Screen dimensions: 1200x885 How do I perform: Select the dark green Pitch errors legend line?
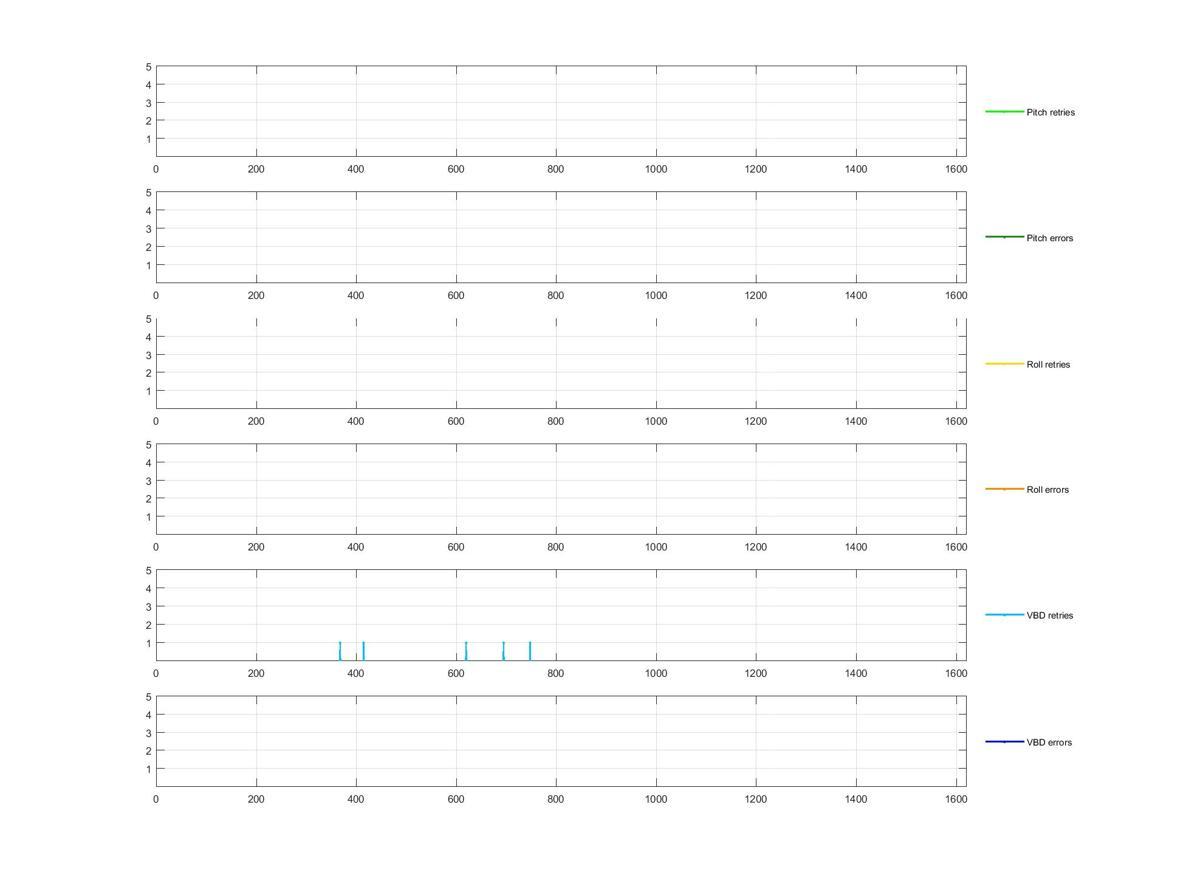tap(1005, 237)
